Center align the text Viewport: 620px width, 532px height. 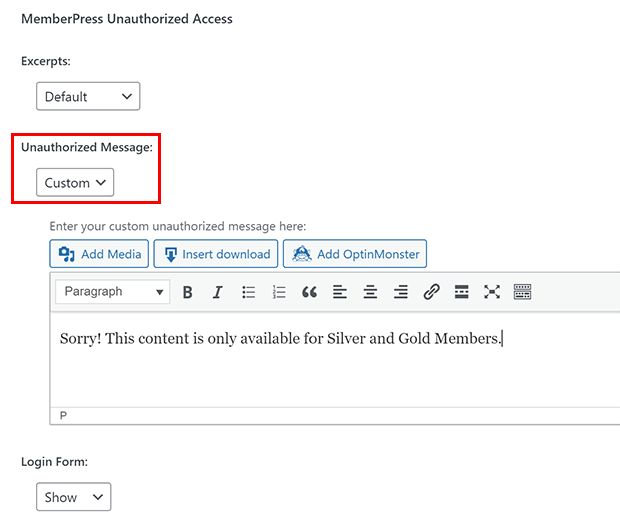click(x=370, y=292)
